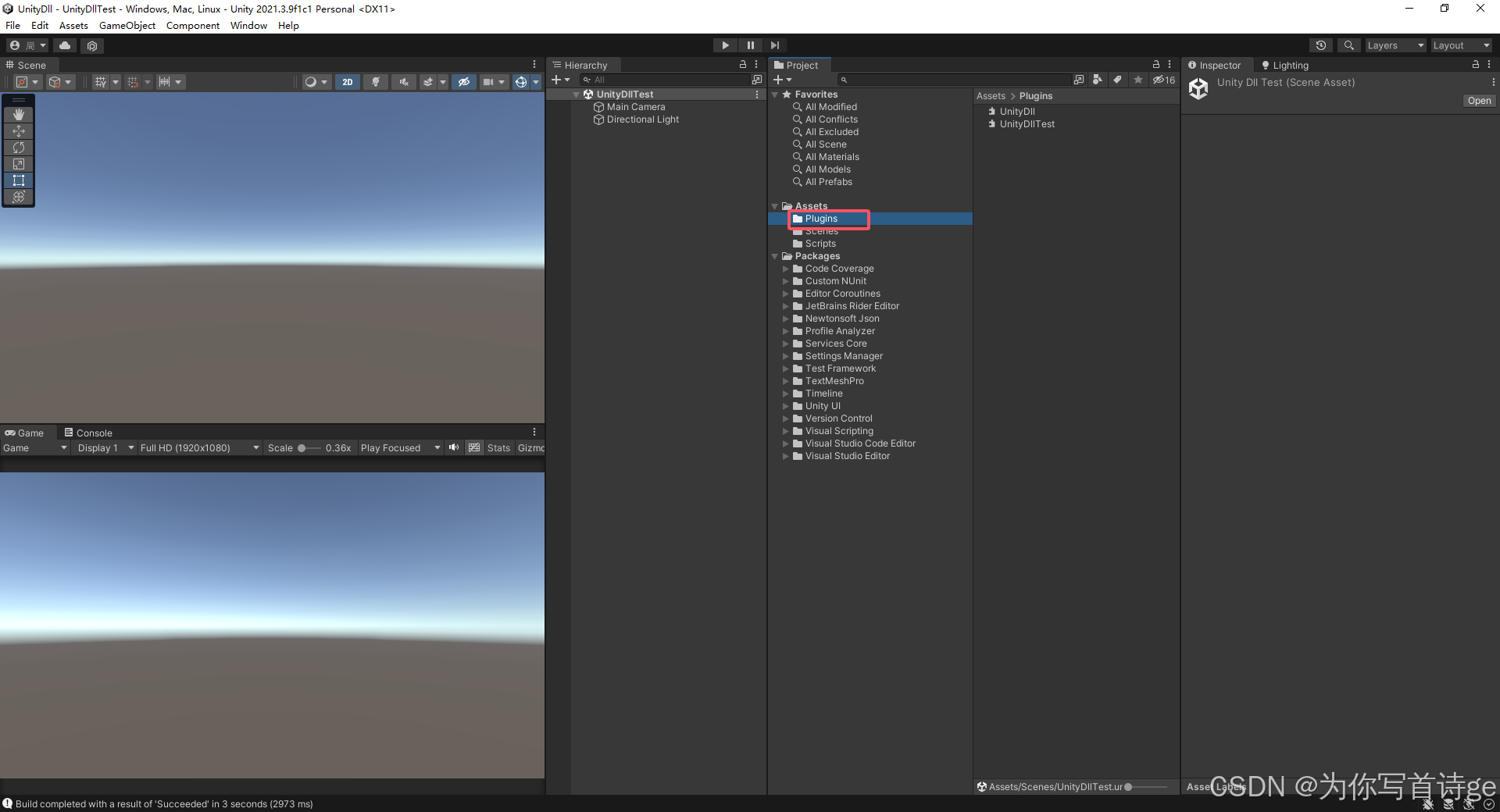This screenshot has width=1500, height=812.
Task: Select the Scale tool in Scene tools
Action: (x=19, y=164)
